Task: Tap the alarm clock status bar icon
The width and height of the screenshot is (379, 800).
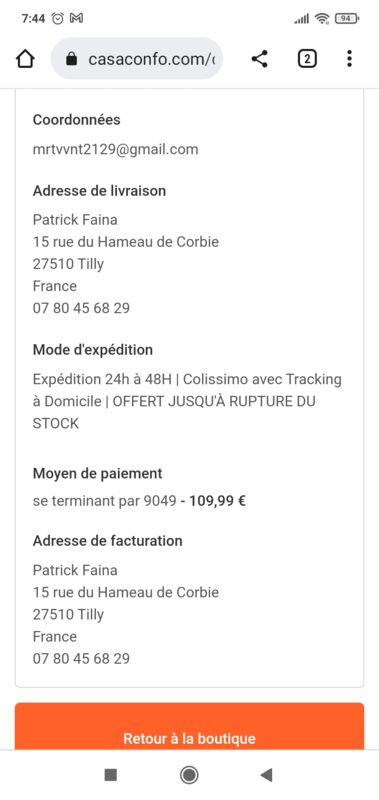Action: click(x=59, y=19)
